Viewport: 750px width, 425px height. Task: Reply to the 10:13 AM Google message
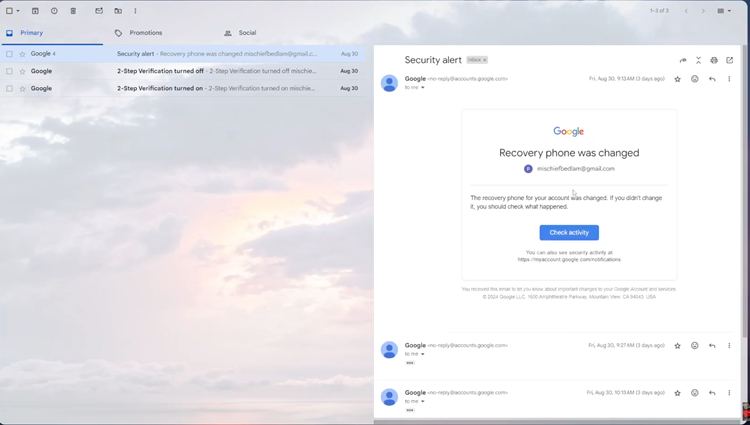[x=712, y=393]
